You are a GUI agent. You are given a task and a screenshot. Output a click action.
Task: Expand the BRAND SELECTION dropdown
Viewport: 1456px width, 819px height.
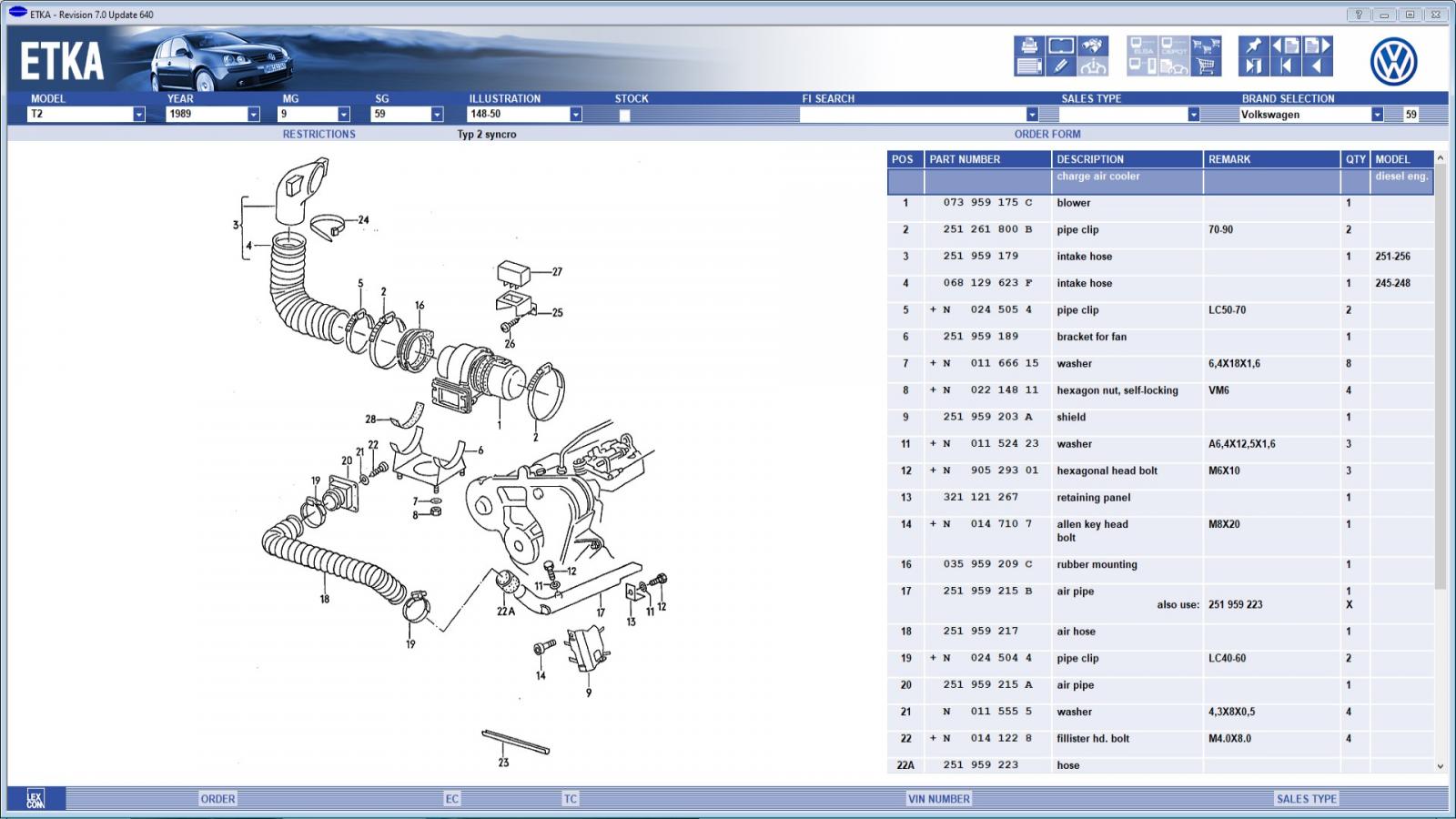(1377, 115)
